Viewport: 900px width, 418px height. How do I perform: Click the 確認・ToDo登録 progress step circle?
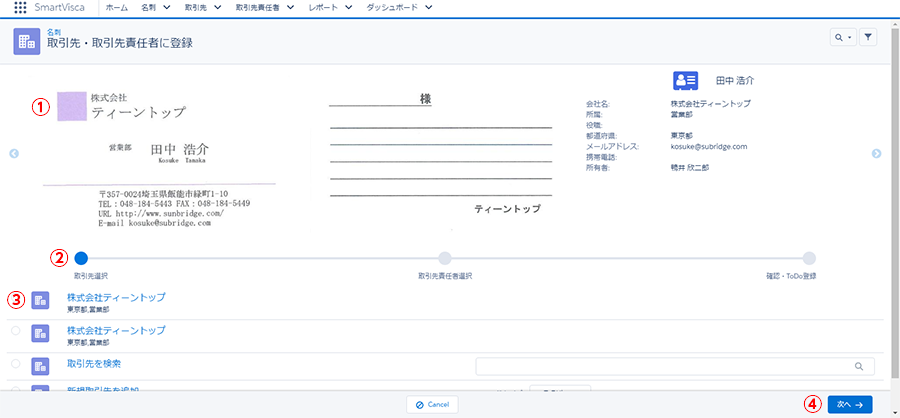809,258
